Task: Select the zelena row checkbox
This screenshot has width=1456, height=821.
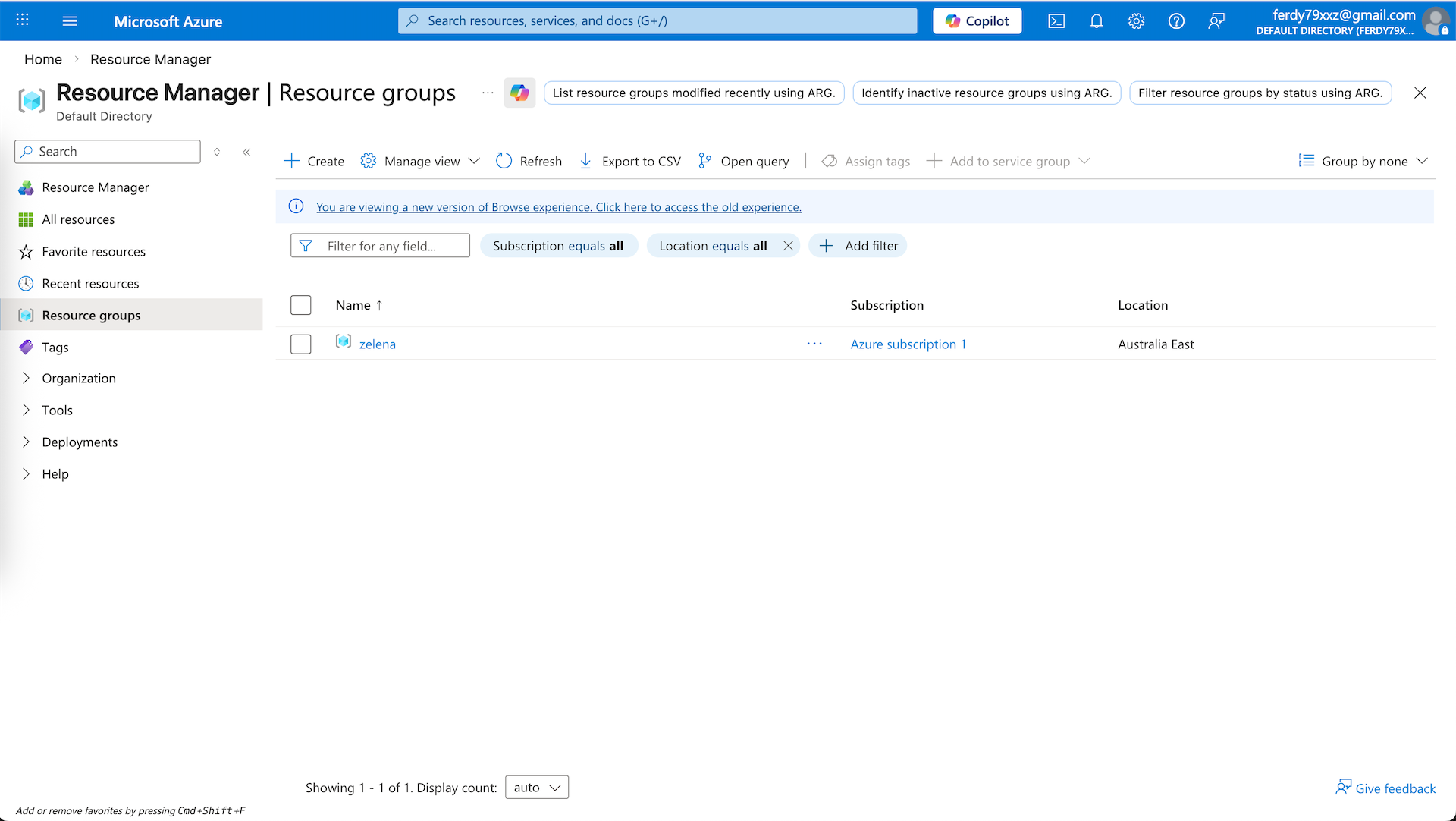Action: 301,344
